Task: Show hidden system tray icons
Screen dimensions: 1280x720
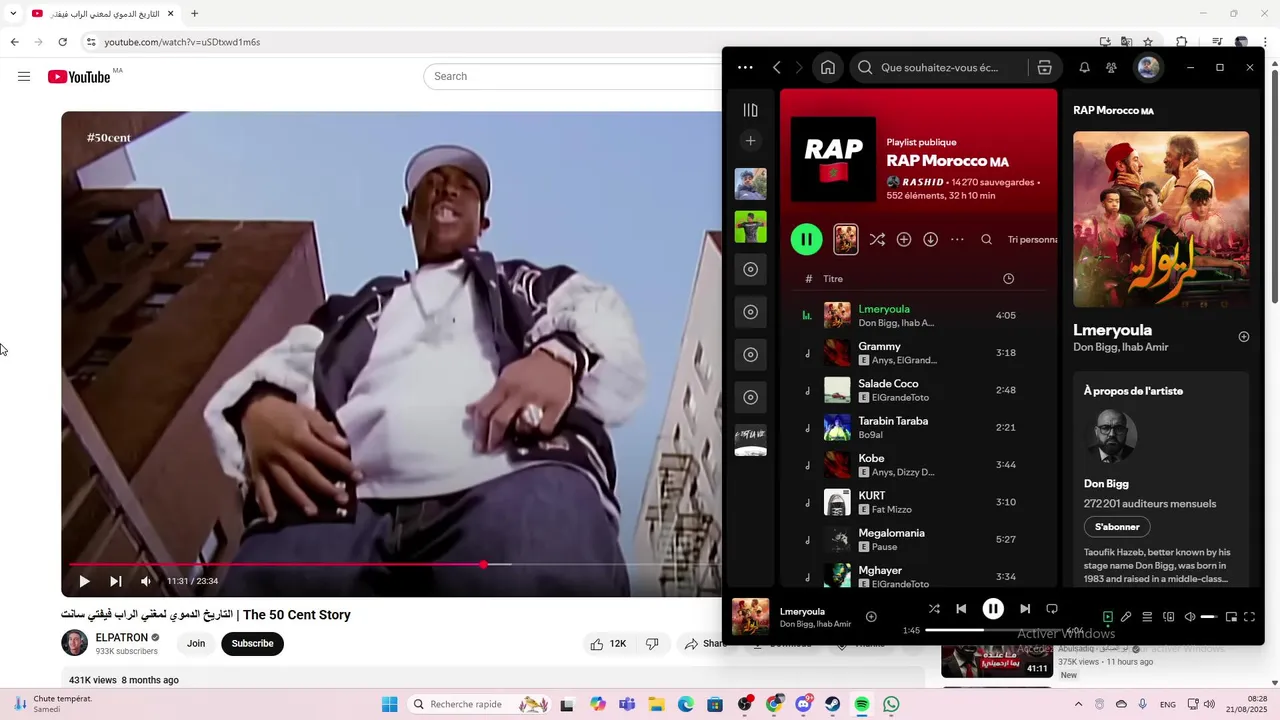Action: 1078,704
